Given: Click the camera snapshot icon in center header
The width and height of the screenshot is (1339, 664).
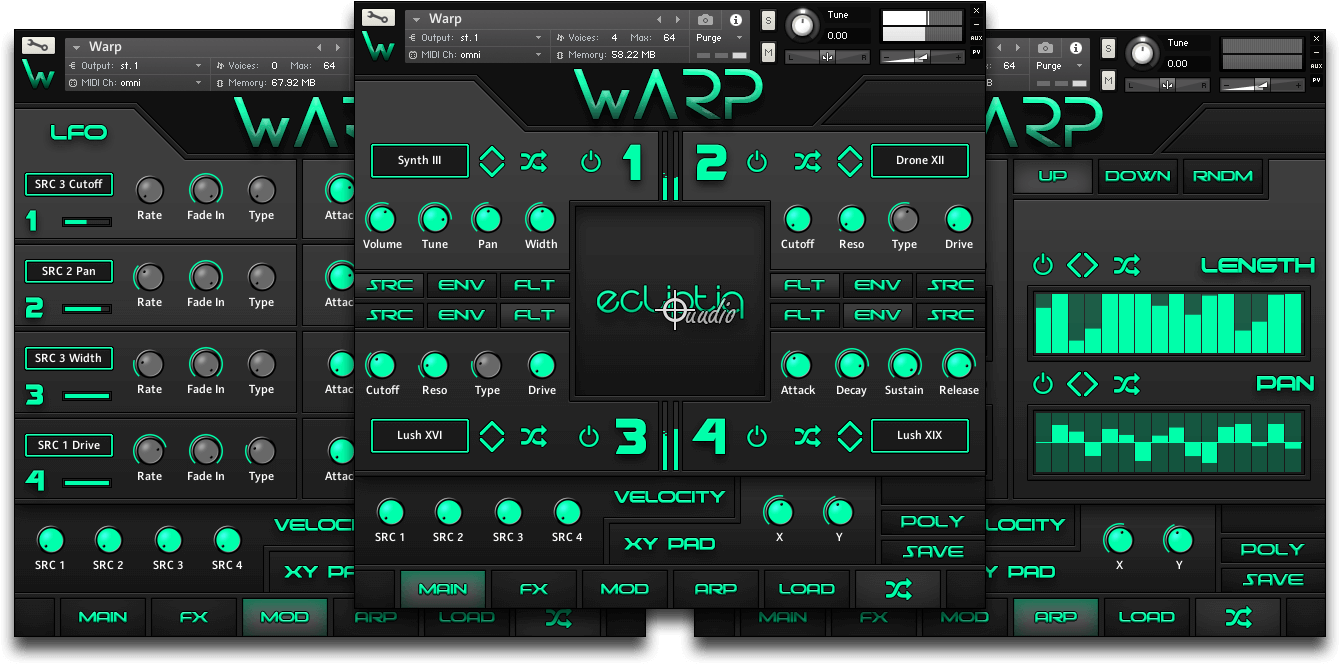Looking at the screenshot, I should point(705,20).
